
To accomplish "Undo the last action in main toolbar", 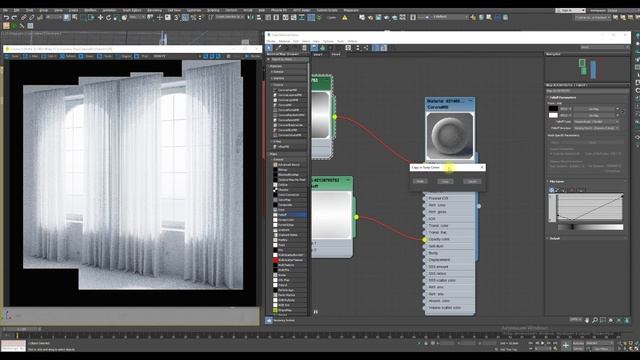I will [6, 18].
